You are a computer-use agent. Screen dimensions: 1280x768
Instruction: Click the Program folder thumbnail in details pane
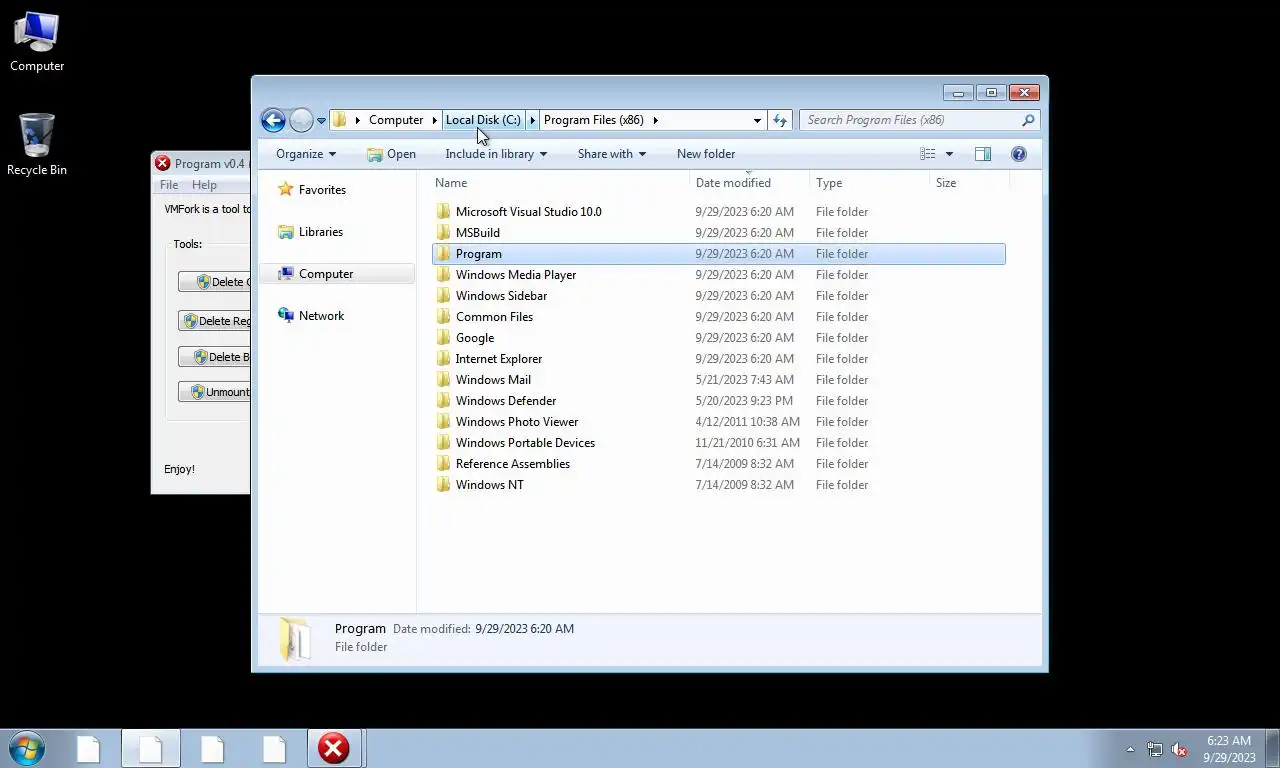[x=294, y=639]
